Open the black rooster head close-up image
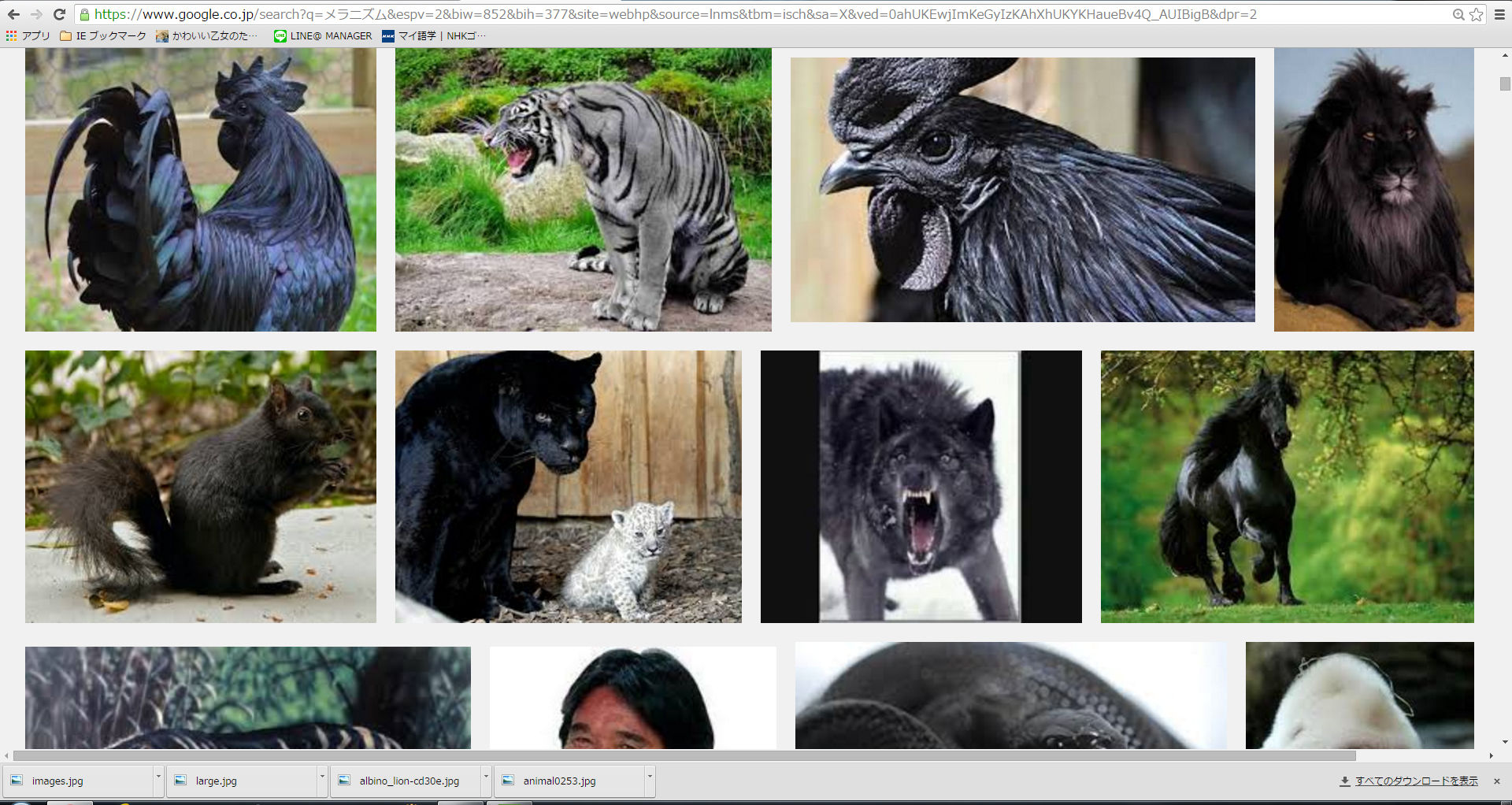Image resolution: width=1512 pixels, height=805 pixels. [1023, 190]
